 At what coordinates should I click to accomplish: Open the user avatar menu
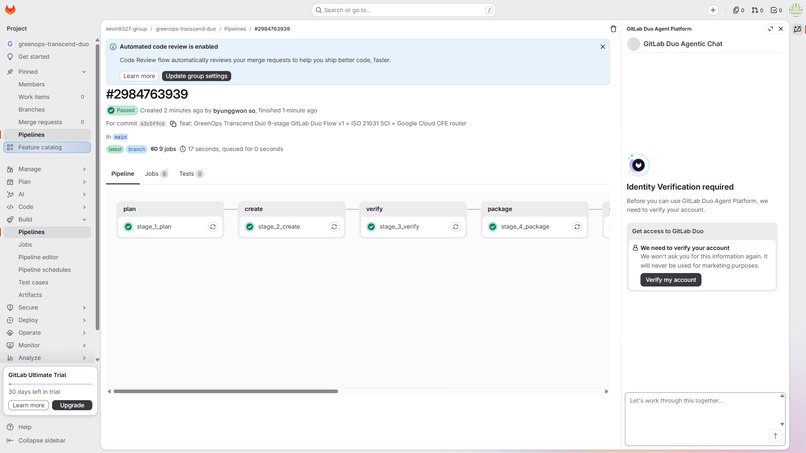pos(796,10)
